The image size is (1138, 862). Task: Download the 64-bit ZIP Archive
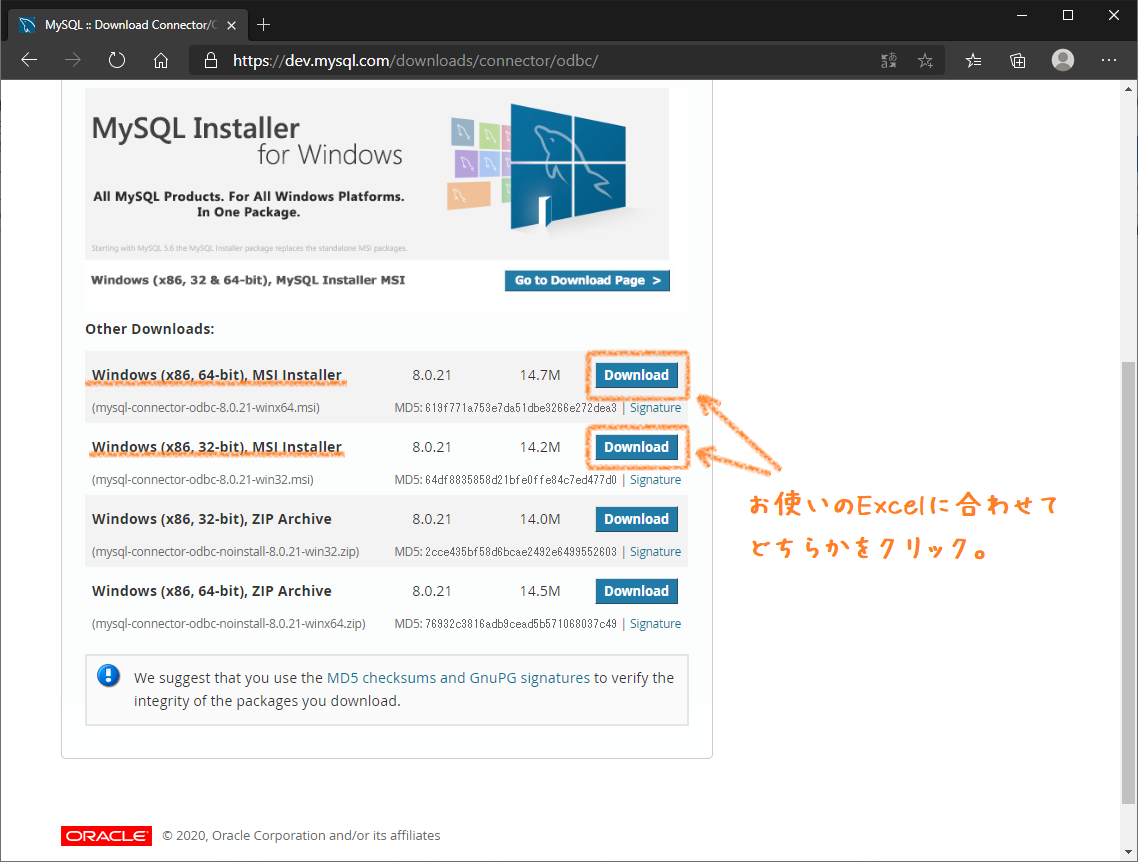tap(636, 591)
